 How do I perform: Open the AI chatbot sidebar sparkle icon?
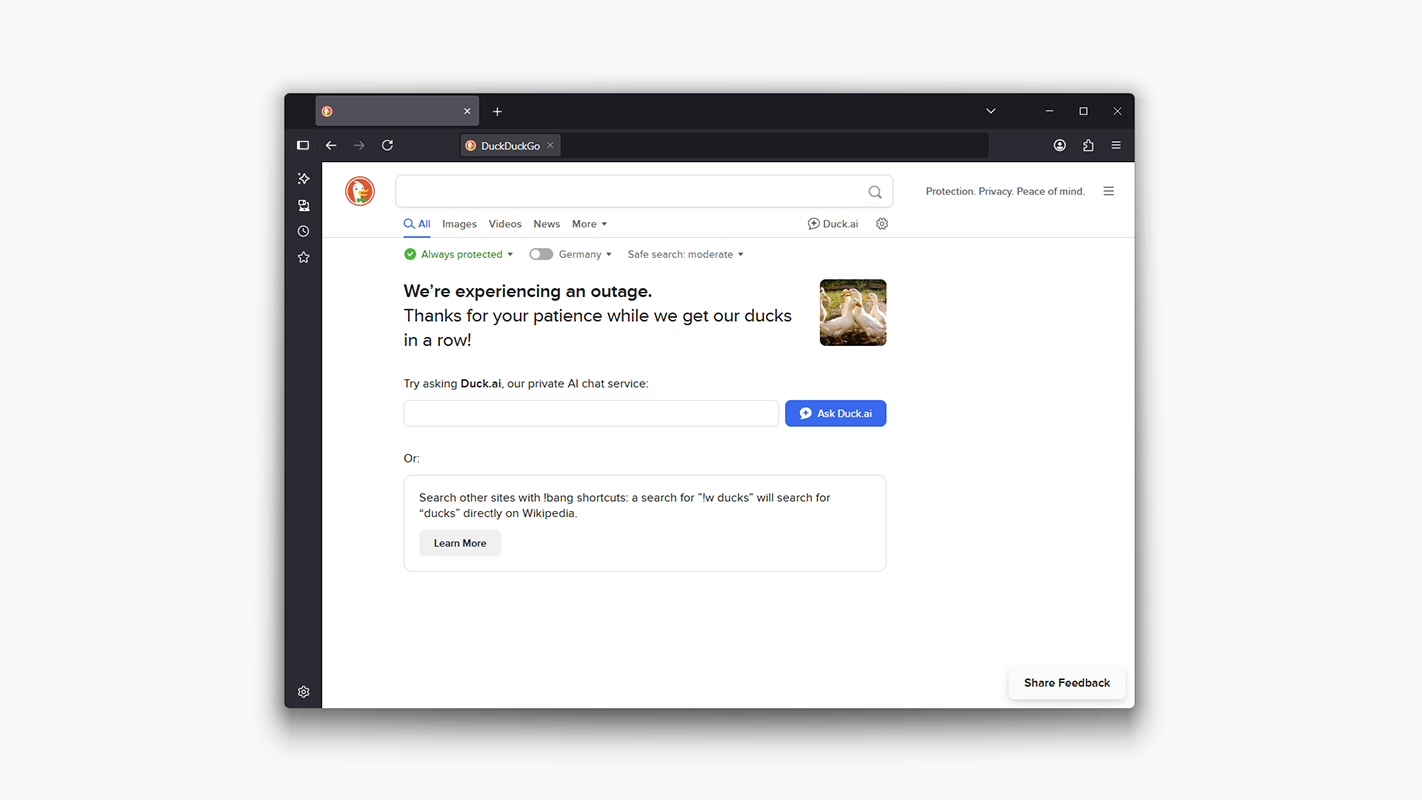304,179
